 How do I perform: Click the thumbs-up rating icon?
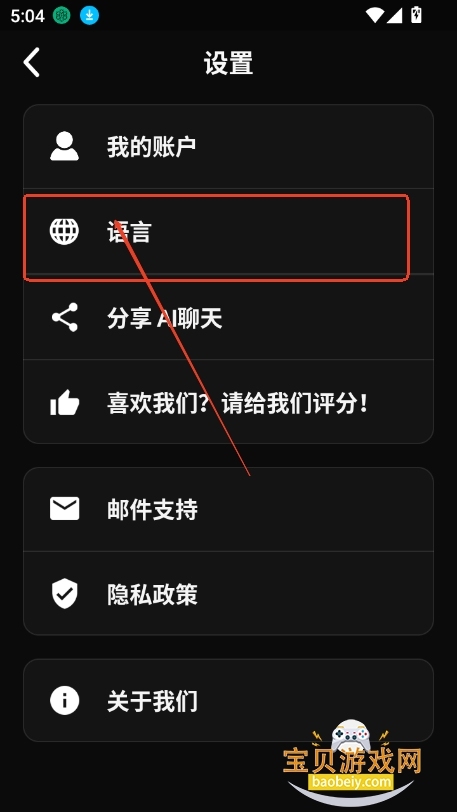(x=64, y=402)
